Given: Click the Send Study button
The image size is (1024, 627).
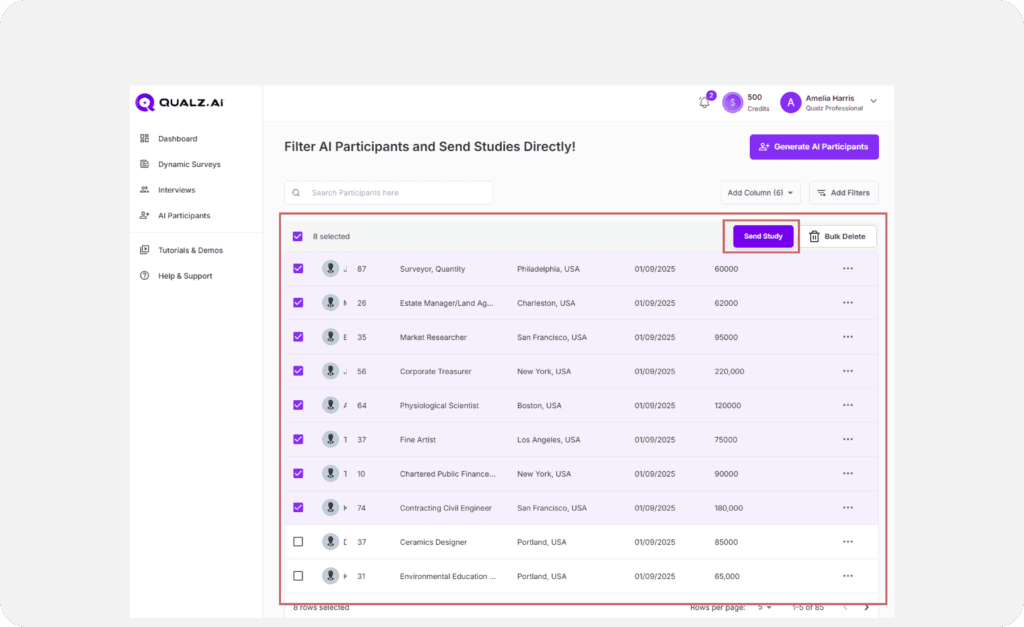Looking at the screenshot, I should pyautogui.click(x=763, y=236).
